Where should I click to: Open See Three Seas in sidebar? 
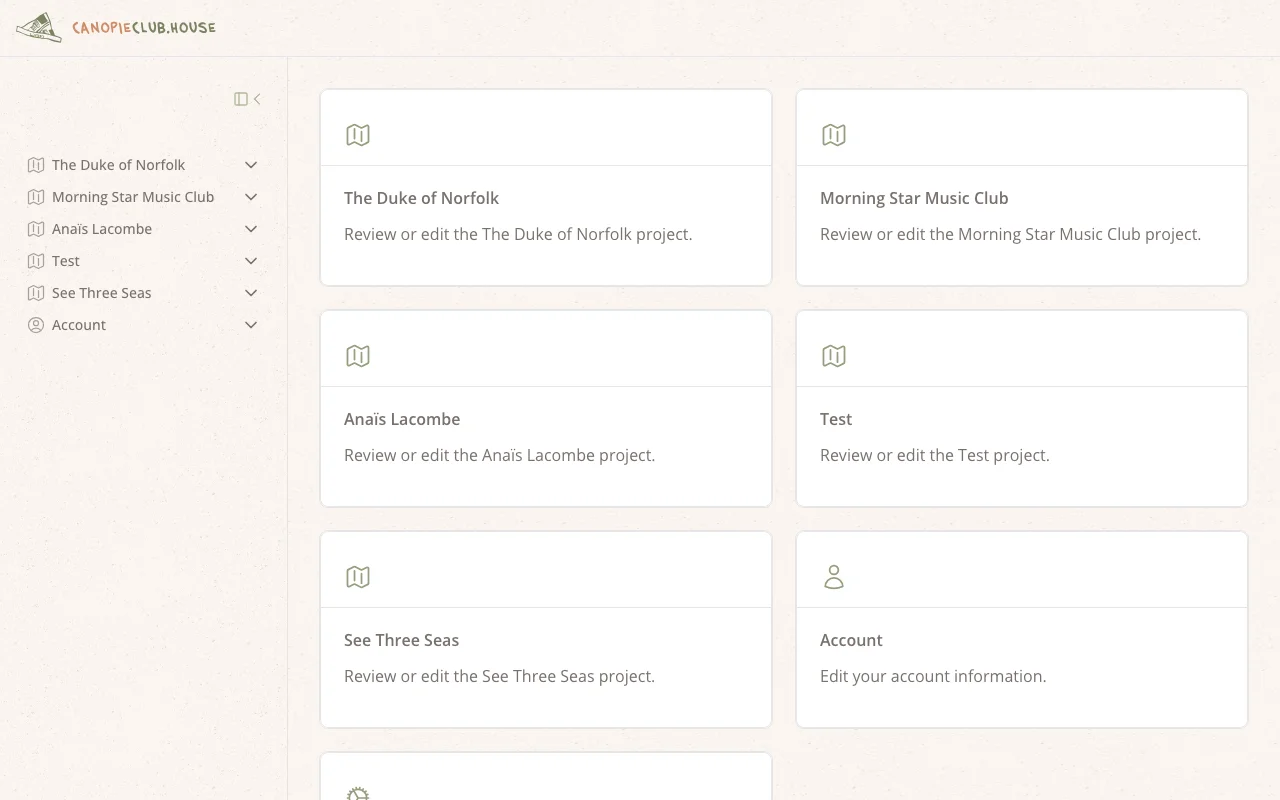click(102, 293)
